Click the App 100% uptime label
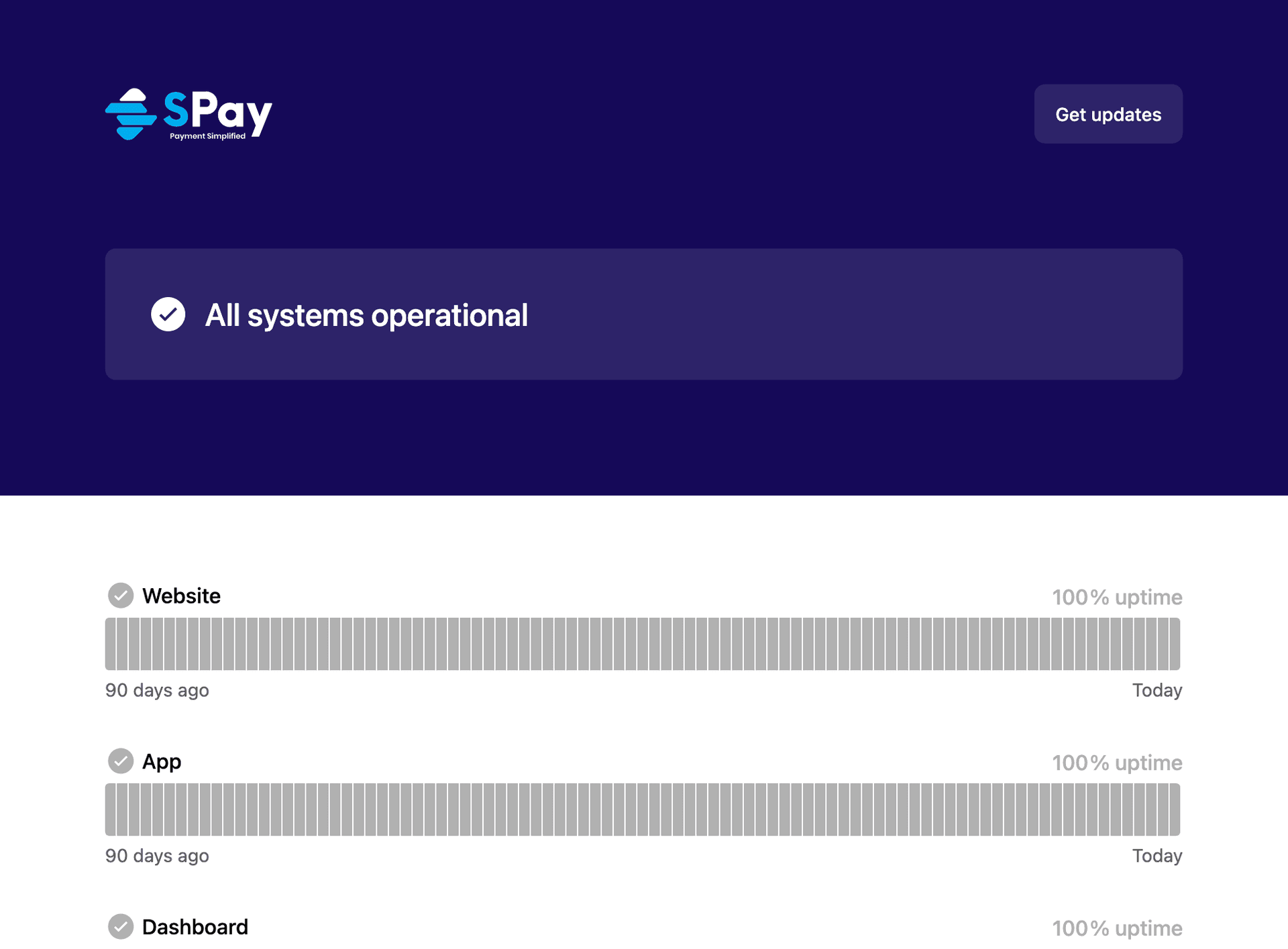Screen dimensions: 1288x949 1116,763
